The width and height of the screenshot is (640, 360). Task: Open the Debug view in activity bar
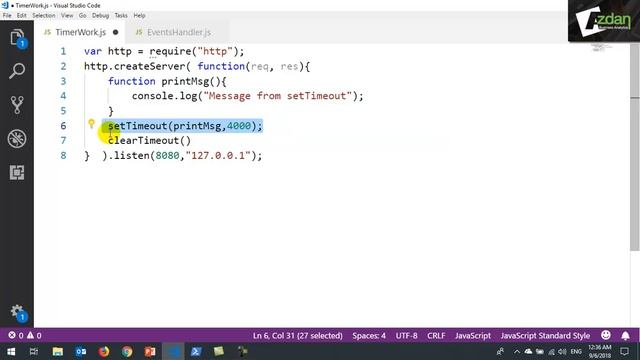coord(17,139)
